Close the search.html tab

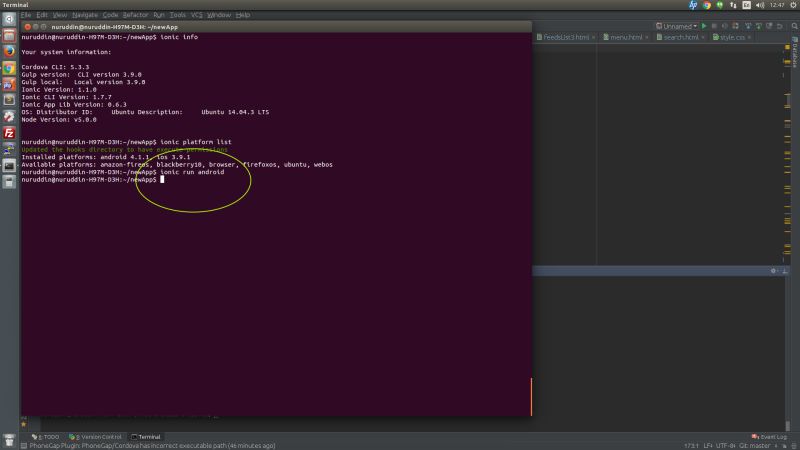click(x=703, y=37)
